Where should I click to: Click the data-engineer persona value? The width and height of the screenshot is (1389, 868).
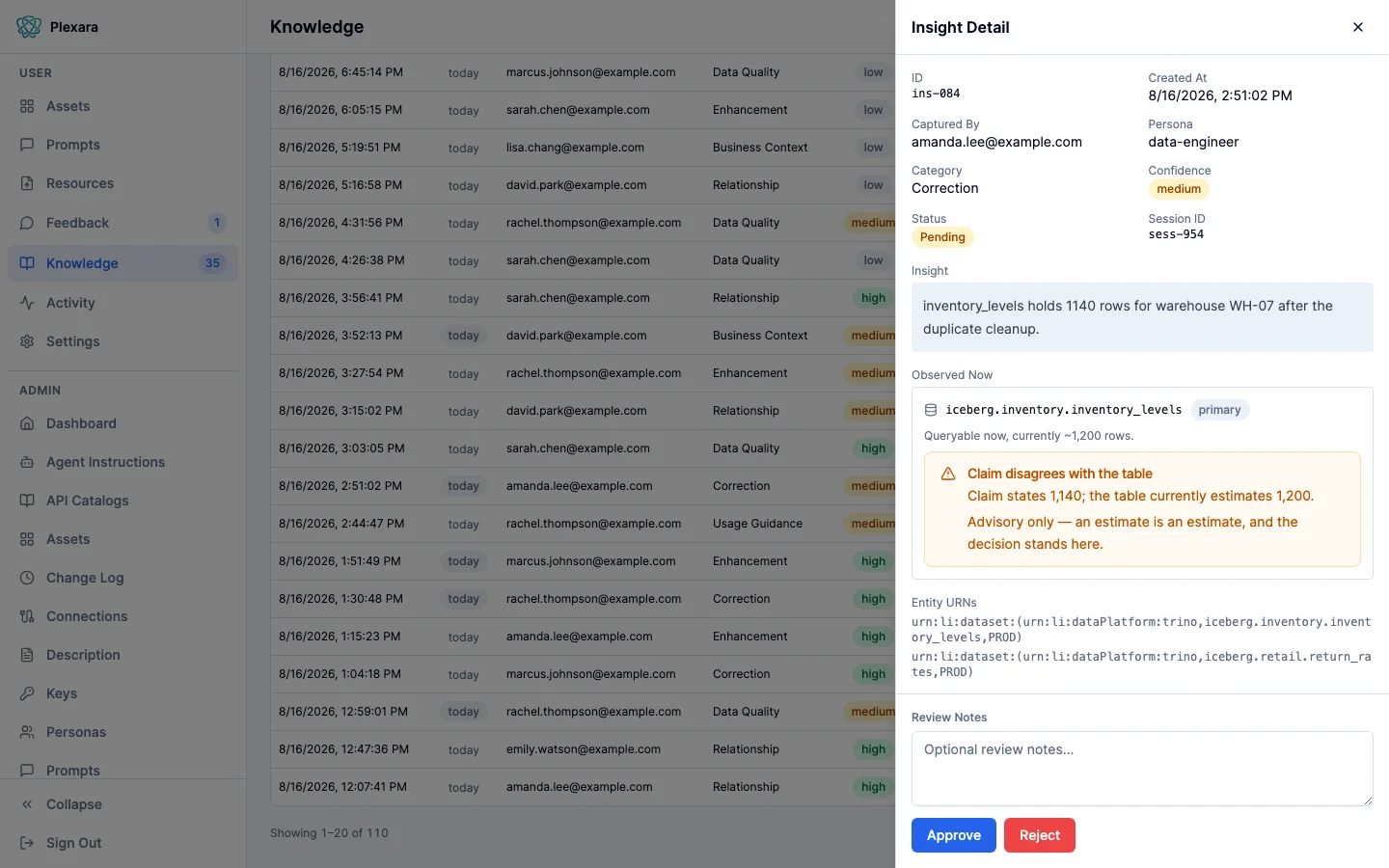point(1193,142)
